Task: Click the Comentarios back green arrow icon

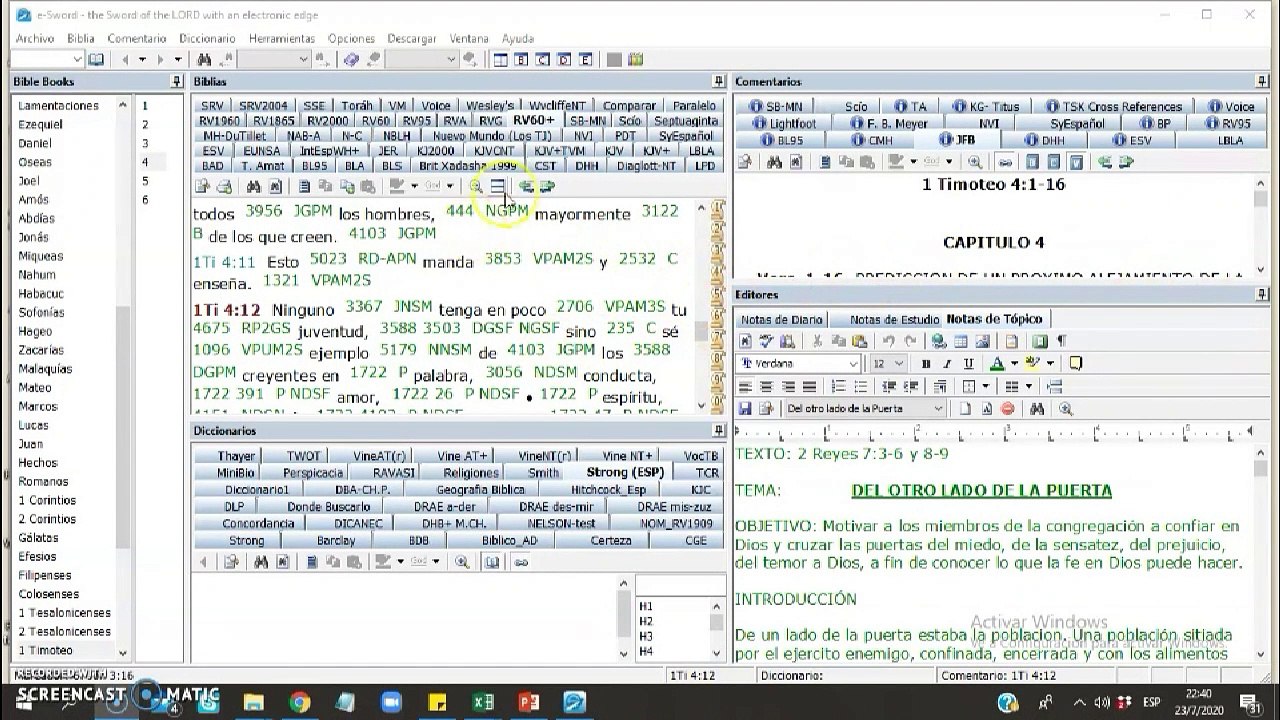Action: click(x=1104, y=162)
